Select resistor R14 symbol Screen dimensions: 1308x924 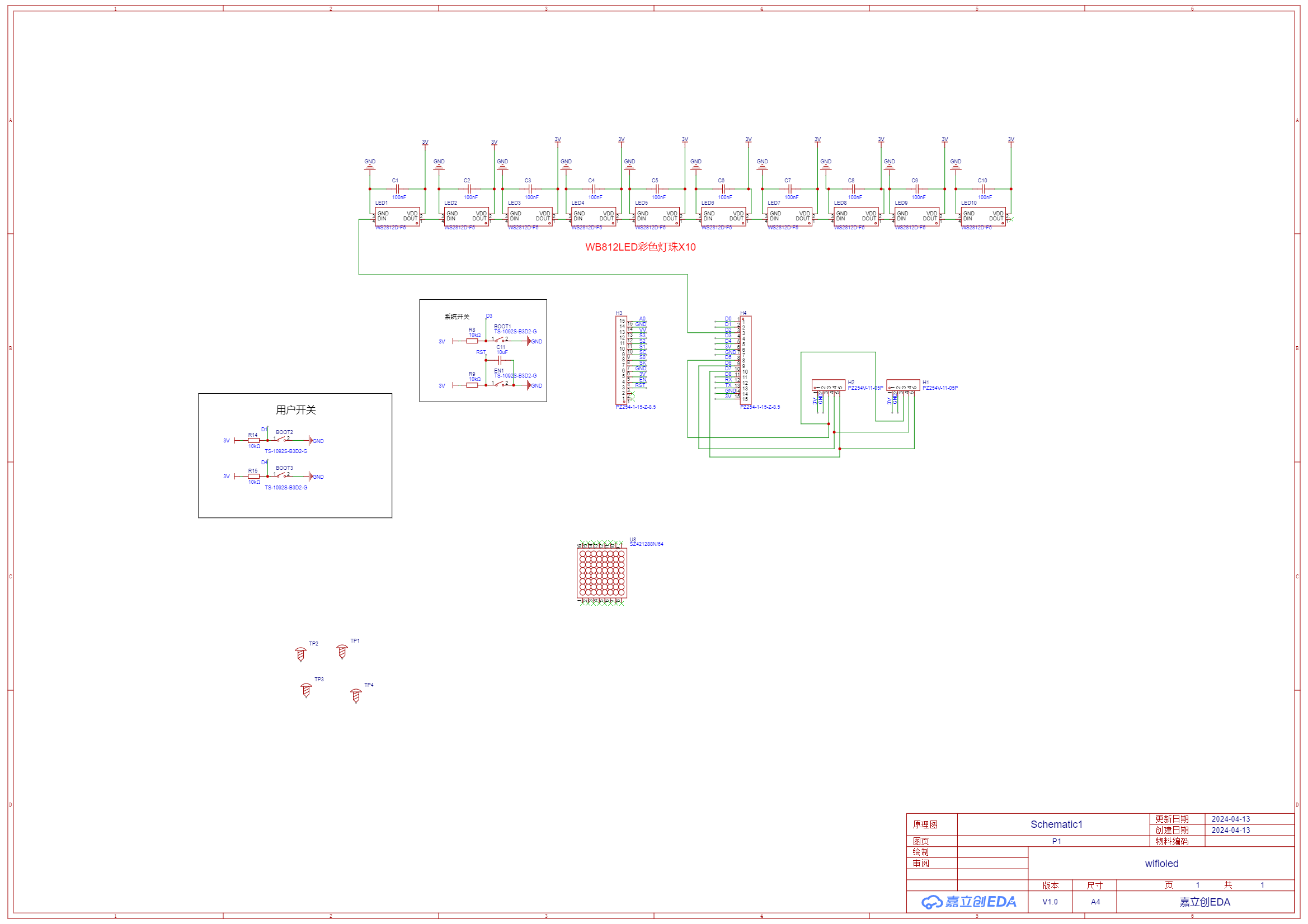pyautogui.click(x=253, y=440)
